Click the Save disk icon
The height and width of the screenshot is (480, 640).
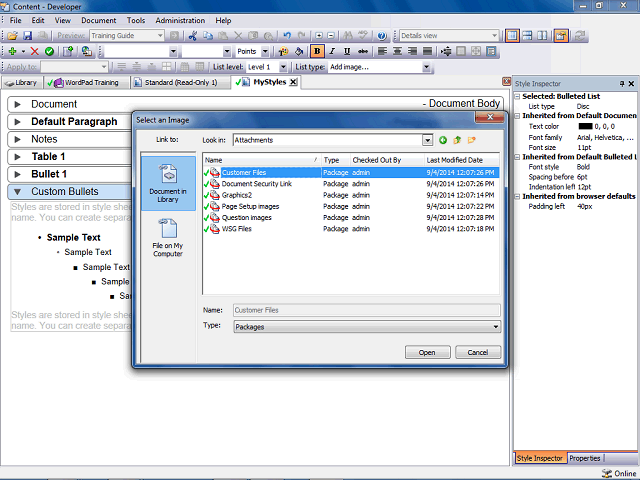pos(27,36)
